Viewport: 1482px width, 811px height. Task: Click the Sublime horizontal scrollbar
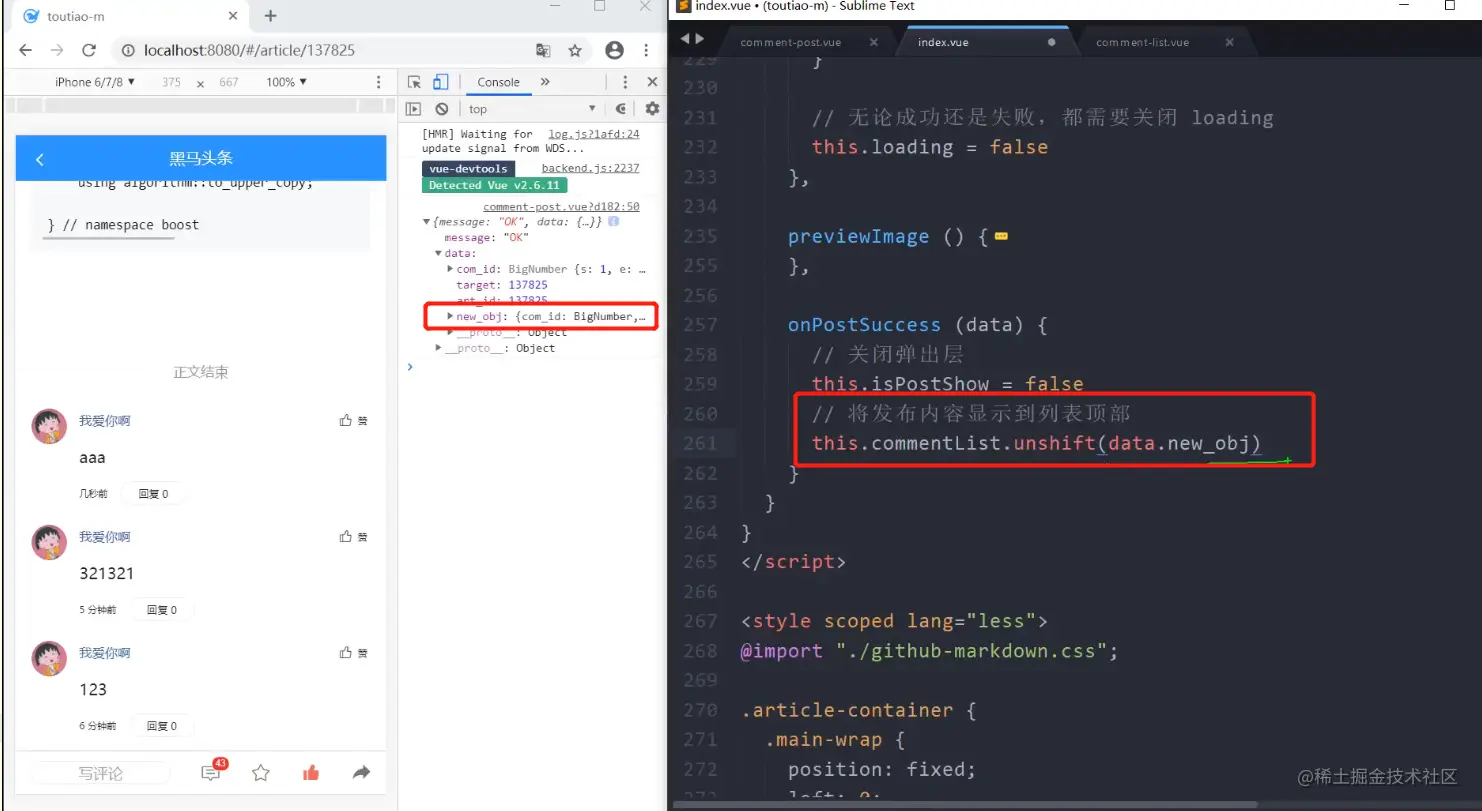[965, 804]
